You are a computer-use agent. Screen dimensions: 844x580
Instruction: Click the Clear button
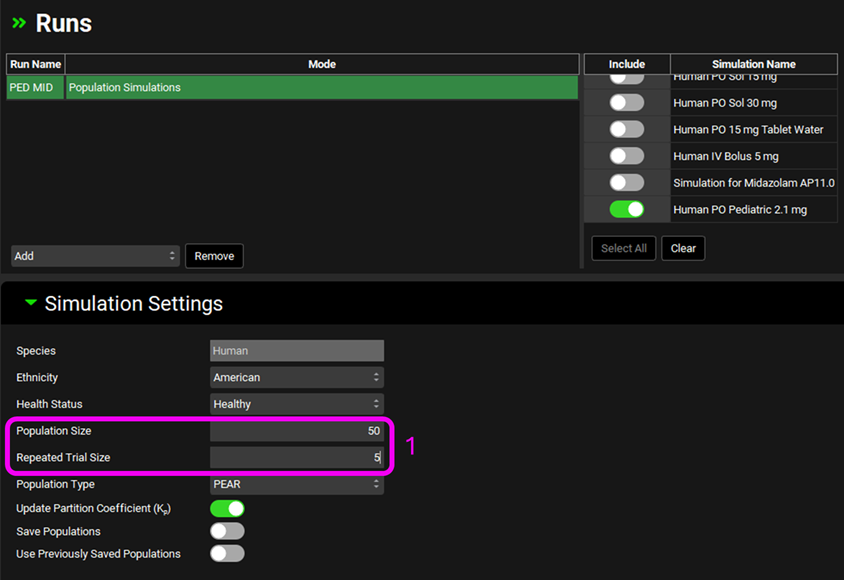click(x=683, y=248)
